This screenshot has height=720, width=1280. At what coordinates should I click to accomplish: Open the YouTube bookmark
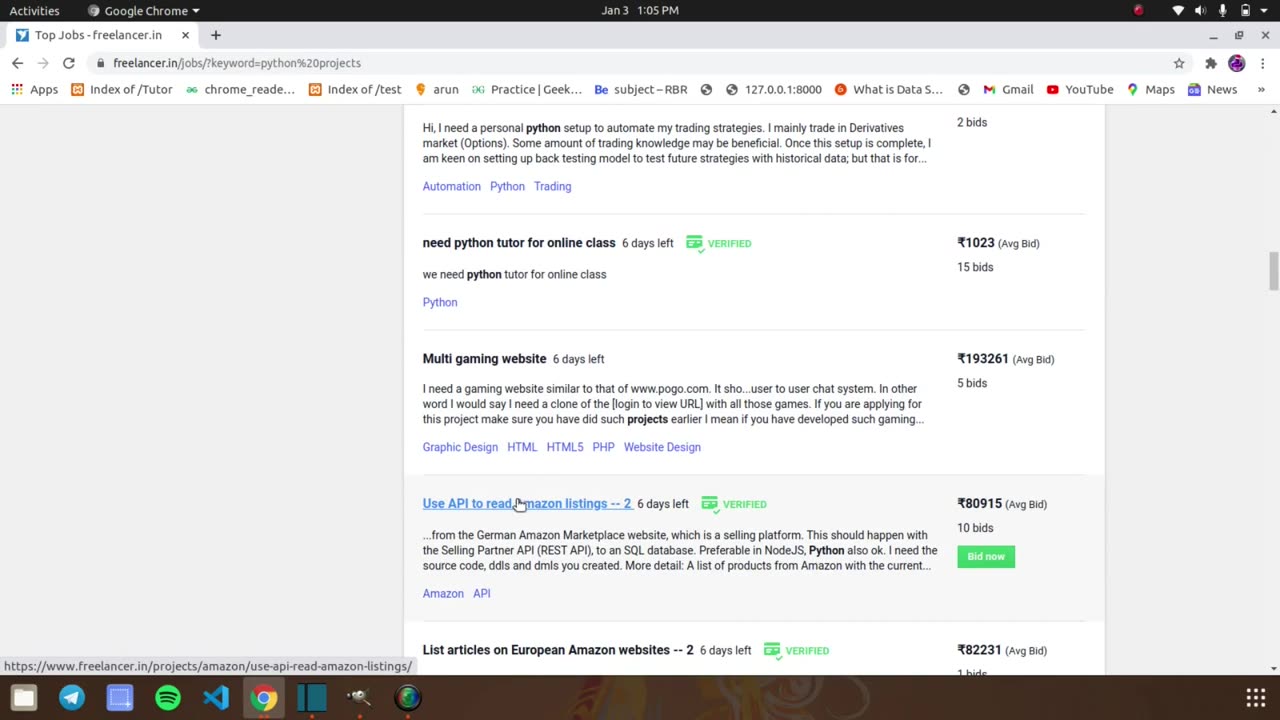tap(1080, 89)
